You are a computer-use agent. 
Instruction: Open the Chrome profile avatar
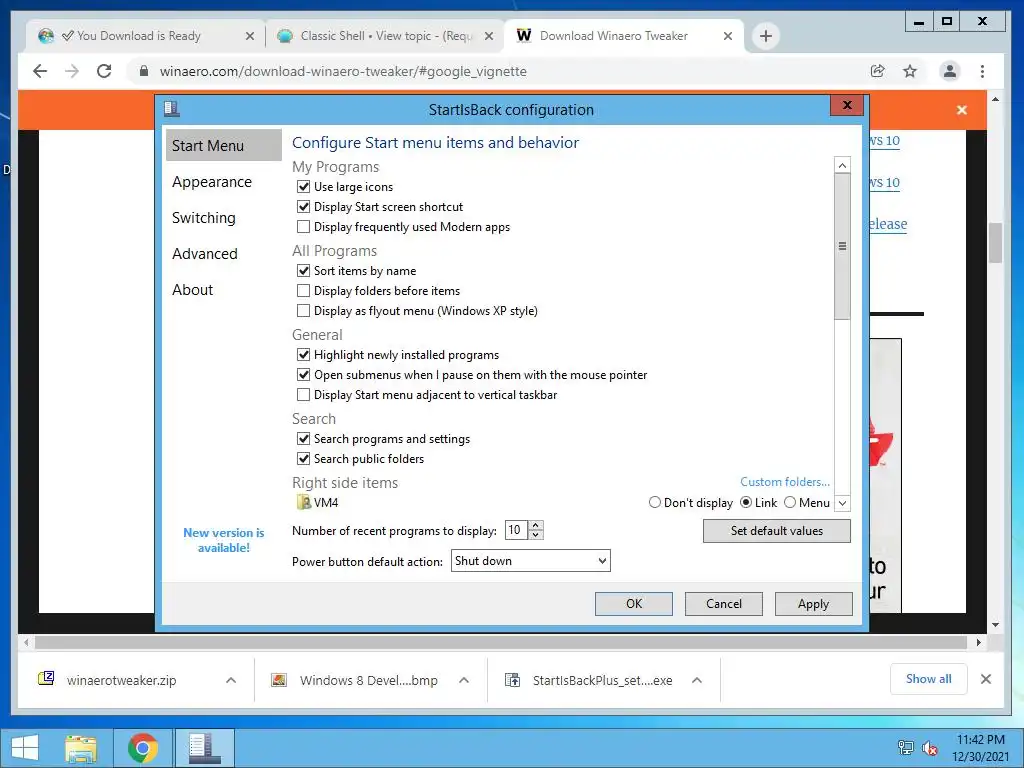(x=950, y=71)
